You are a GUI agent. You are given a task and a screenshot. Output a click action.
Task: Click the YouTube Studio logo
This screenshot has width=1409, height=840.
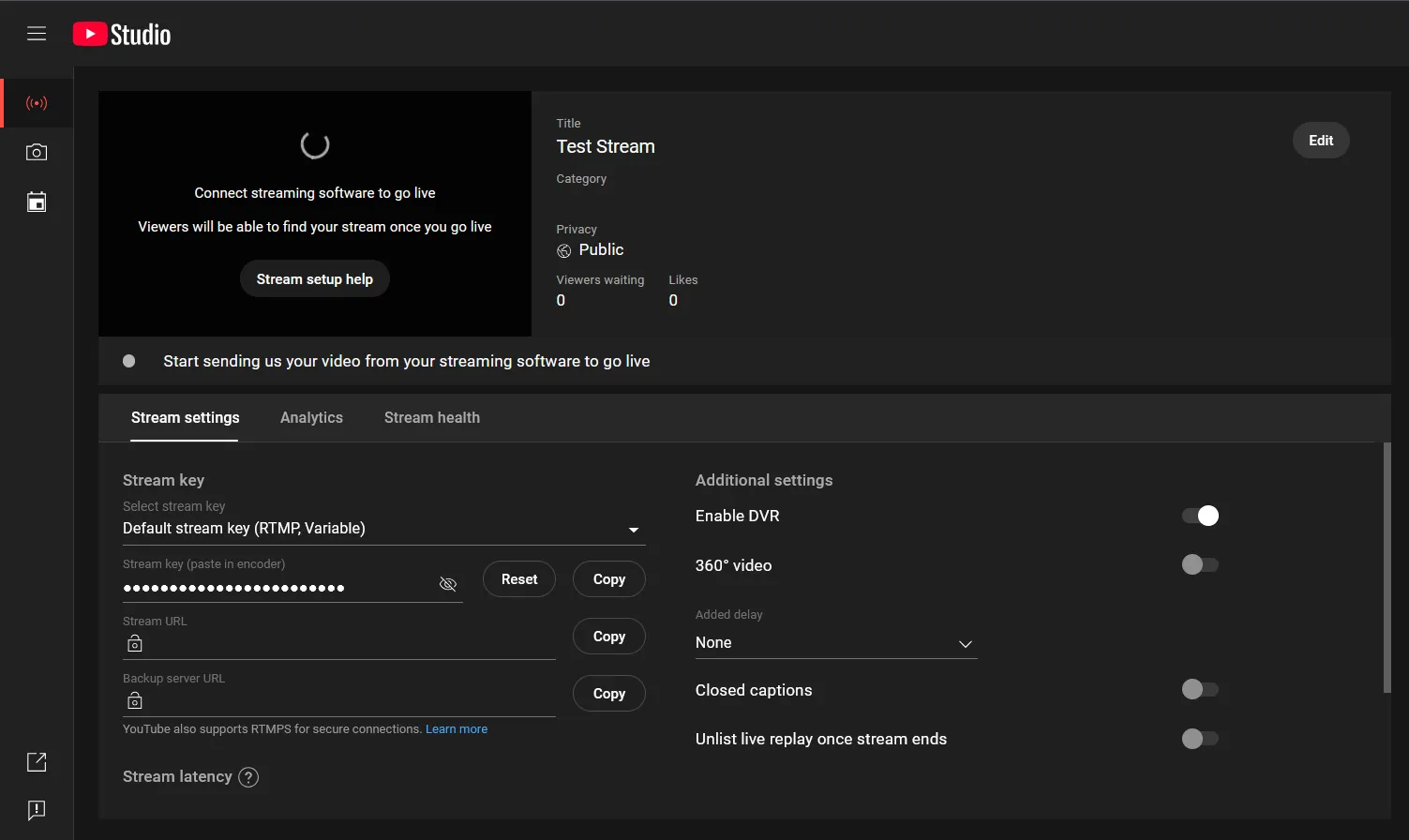click(122, 35)
